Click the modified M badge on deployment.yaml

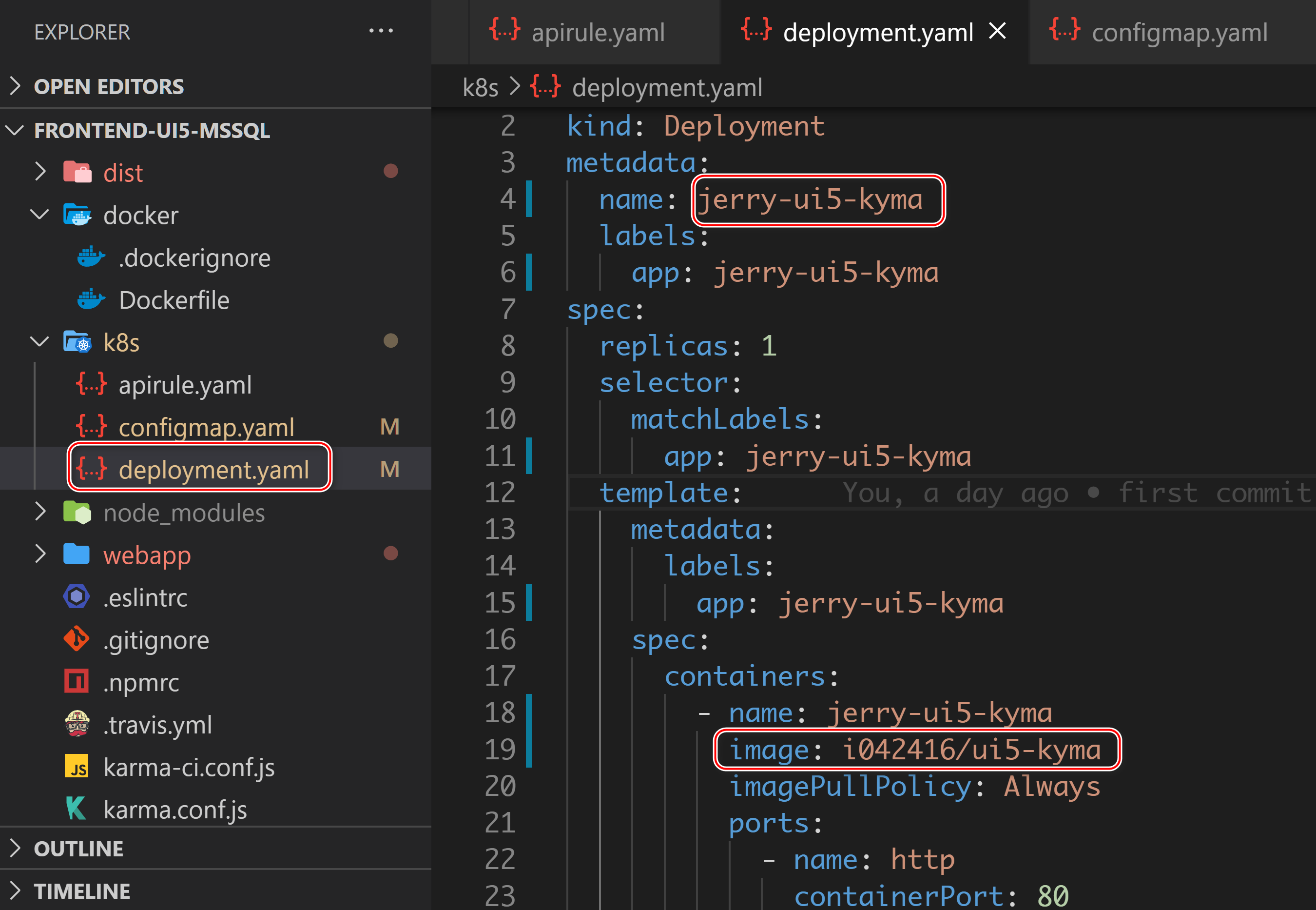click(389, 469)
